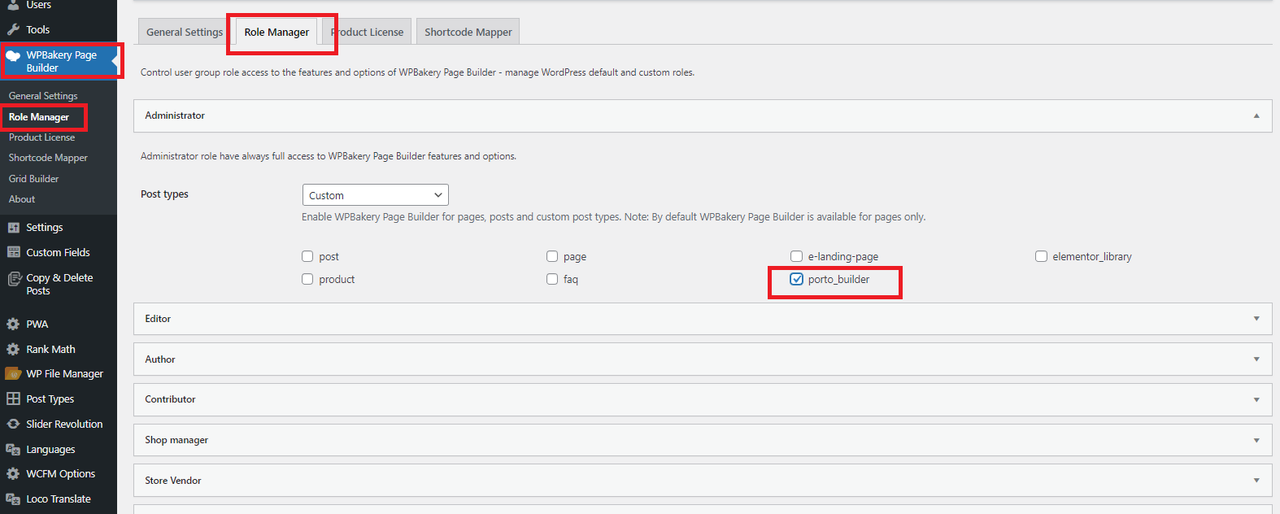Select the Role Manager tab
This screenshot has height=514, width=1280.
pyautogui.click(x=277, y=32)
